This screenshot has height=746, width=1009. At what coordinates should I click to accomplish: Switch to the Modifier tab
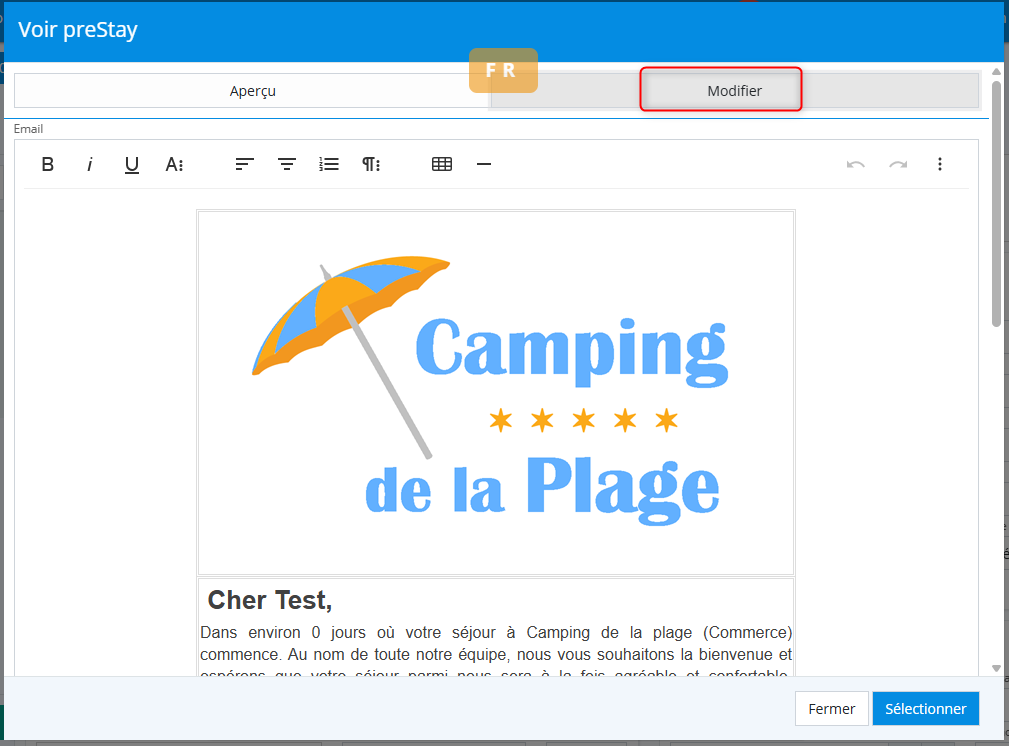click(x=734, y=91)
